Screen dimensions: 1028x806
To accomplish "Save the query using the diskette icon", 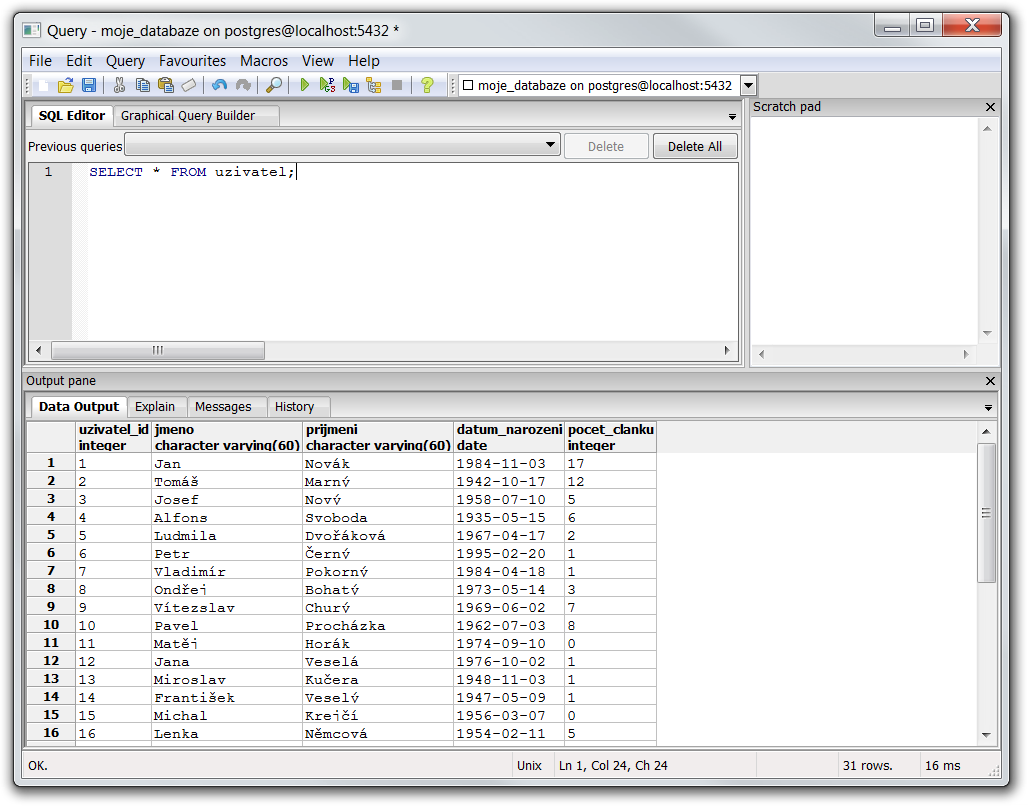I will [90, 85].
